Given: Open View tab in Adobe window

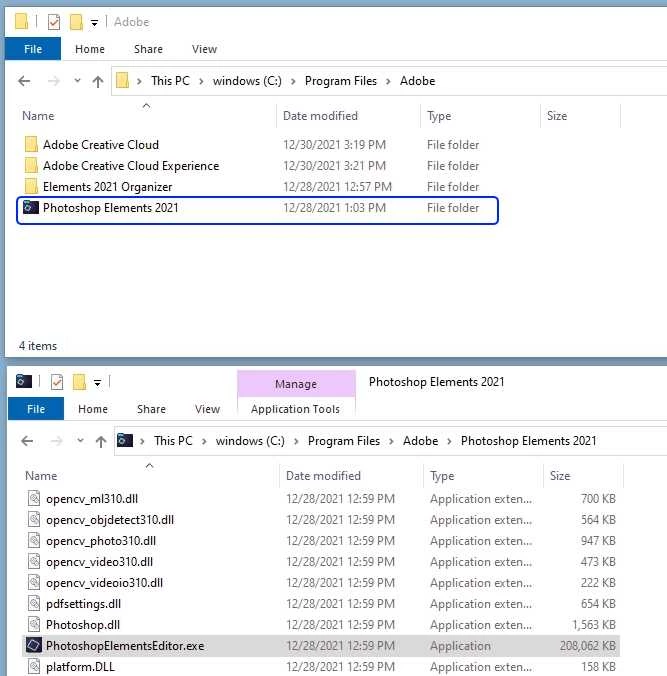Looking at the screenshot, I should pos(204,49).
